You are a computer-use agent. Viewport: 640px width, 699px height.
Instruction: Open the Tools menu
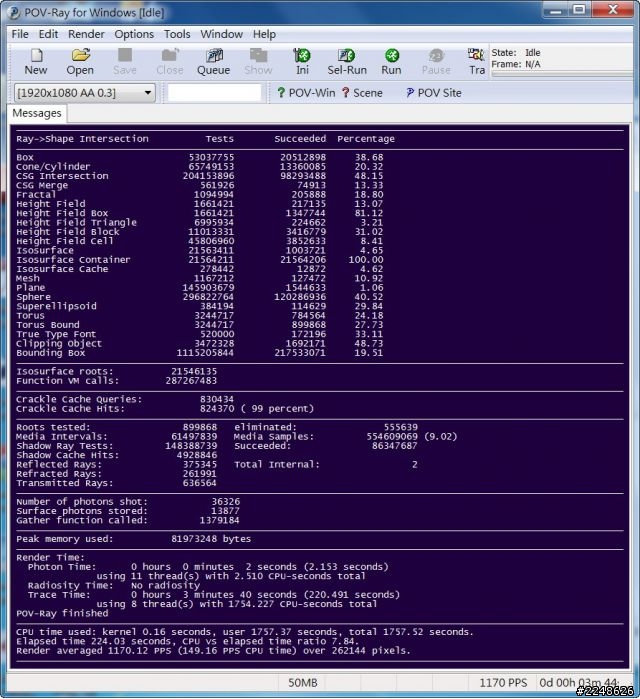pyautogui.click(x=177, y=34)
